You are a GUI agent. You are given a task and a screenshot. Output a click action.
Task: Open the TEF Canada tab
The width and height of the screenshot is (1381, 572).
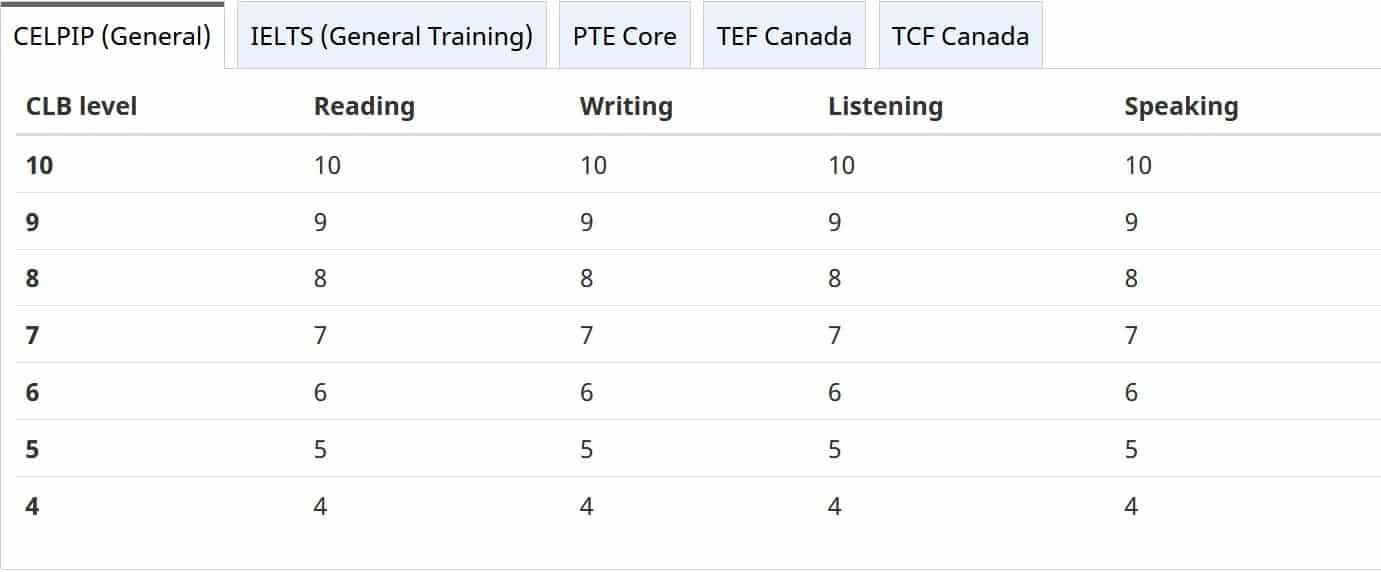(785, 36)
